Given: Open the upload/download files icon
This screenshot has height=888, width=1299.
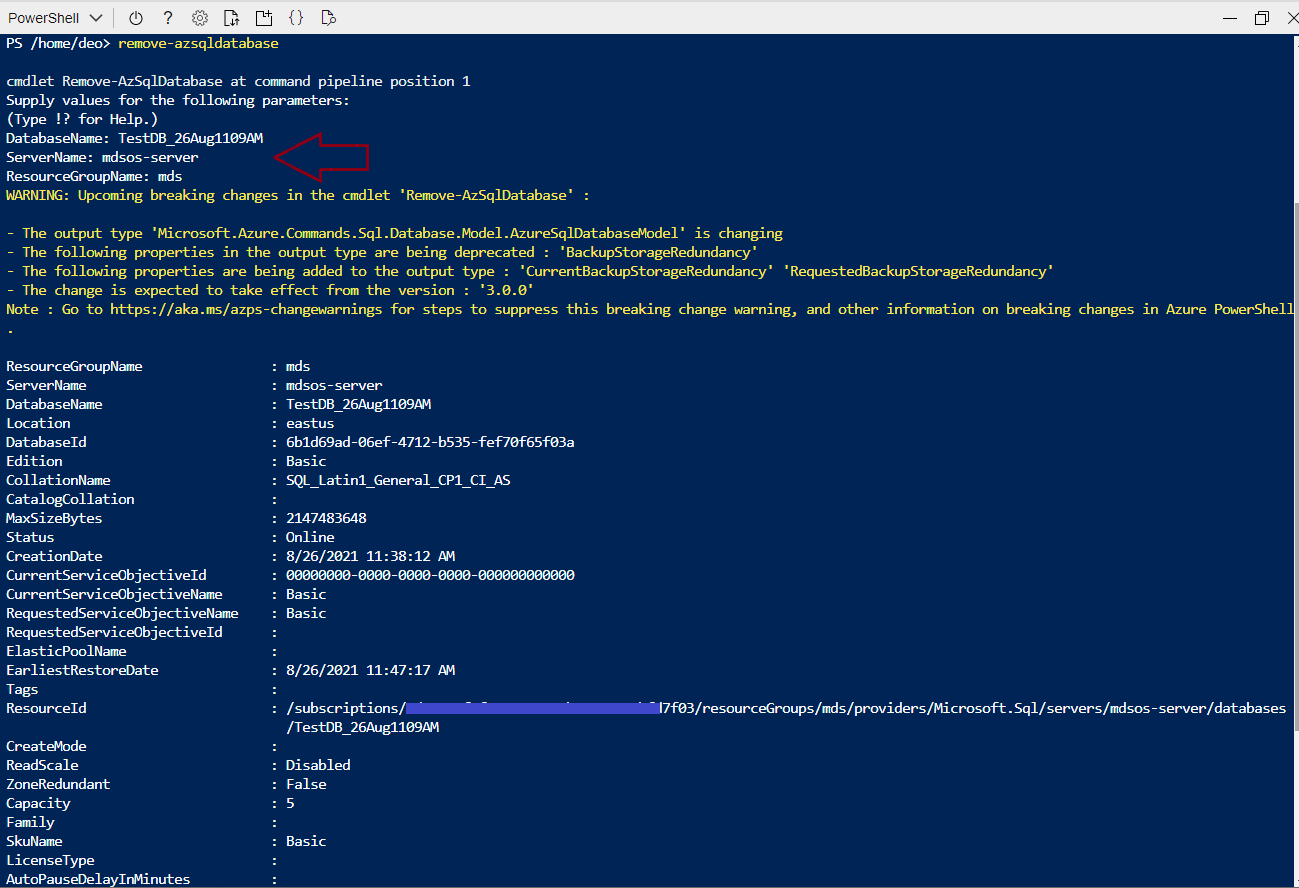Looking at the screenshot, I should 232,17.
